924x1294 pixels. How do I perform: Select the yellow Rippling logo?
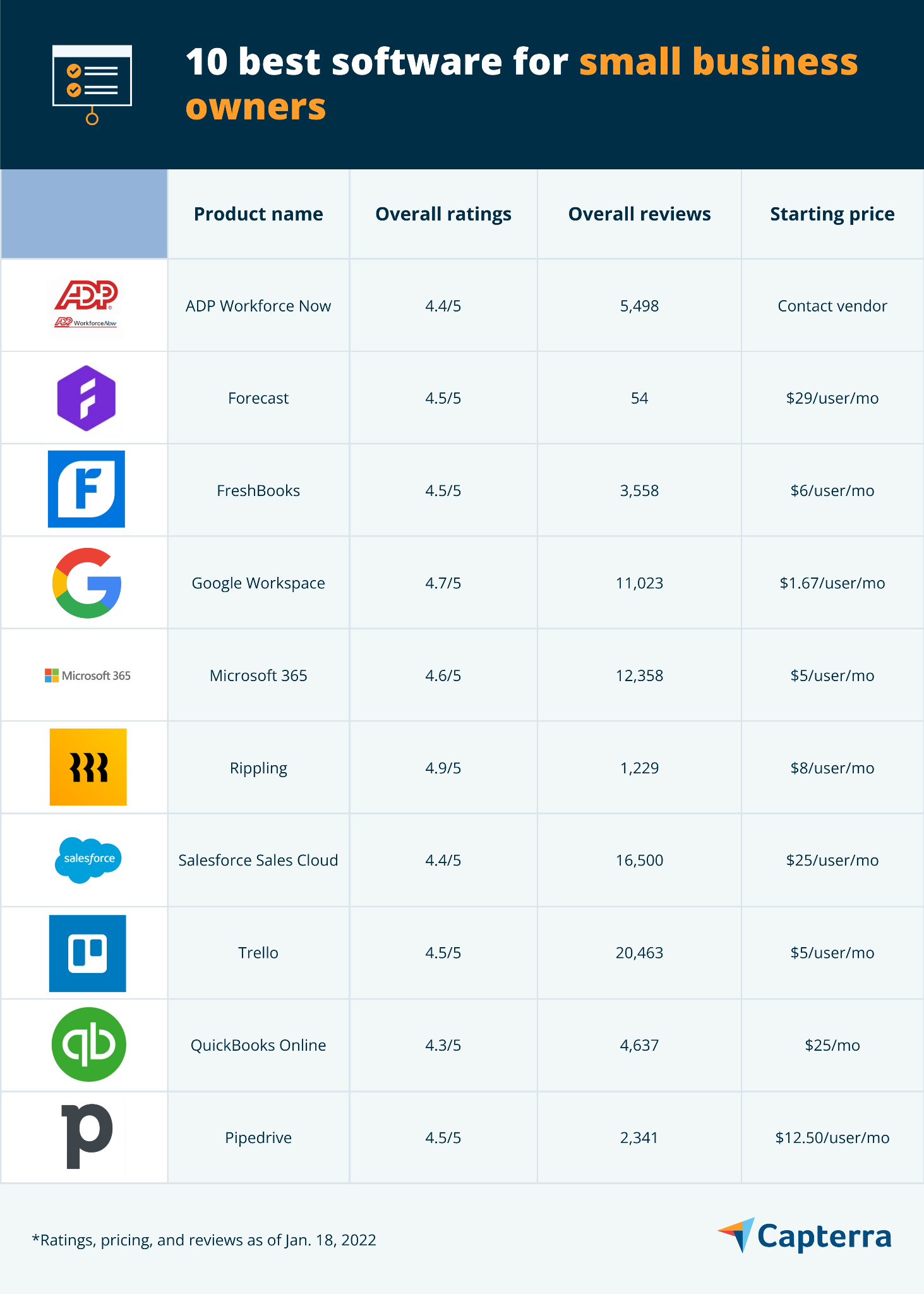click(88, 767)
